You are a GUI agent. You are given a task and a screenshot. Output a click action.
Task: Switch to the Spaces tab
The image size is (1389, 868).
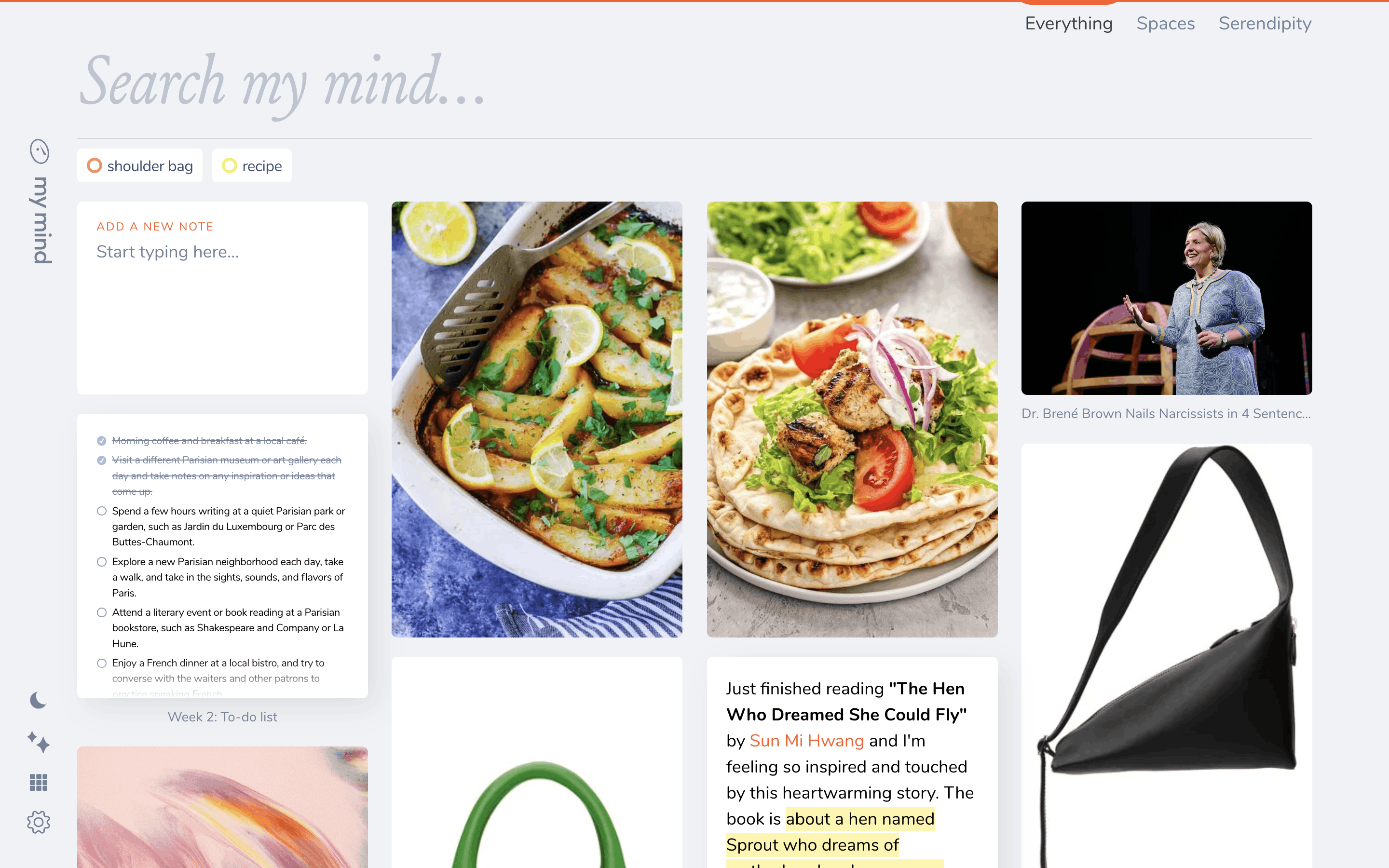1165,24
